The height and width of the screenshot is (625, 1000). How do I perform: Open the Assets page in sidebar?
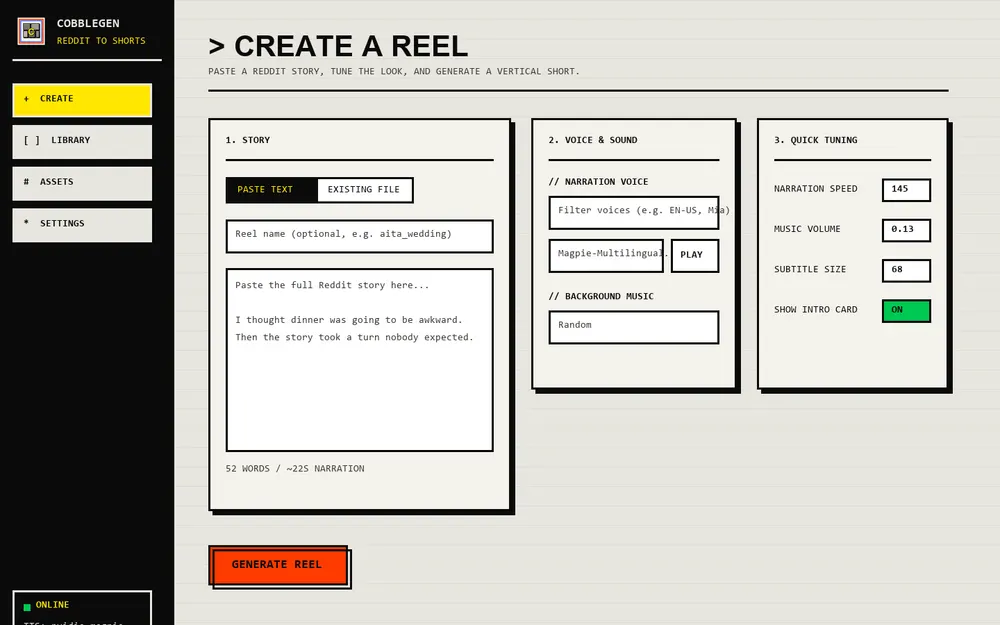pyautogui.click(x=82, y=183)
